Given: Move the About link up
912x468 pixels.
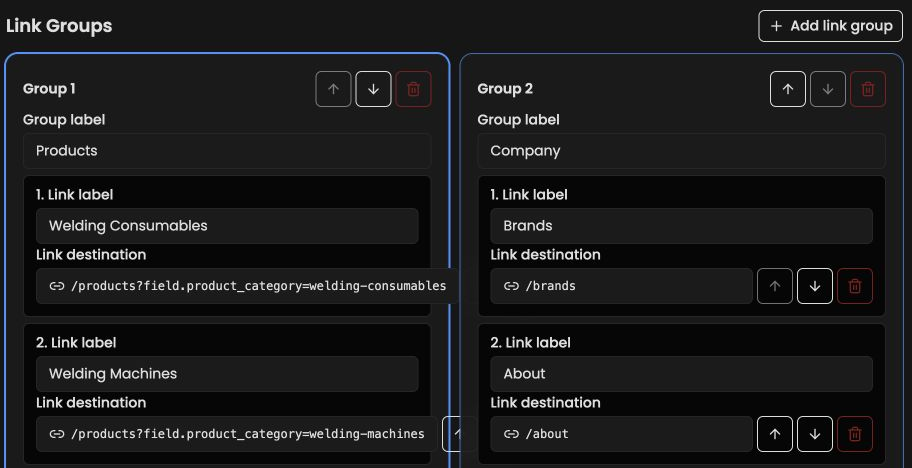Looking at the screenshot, I should pyautogui.click(x=775, y=434).
